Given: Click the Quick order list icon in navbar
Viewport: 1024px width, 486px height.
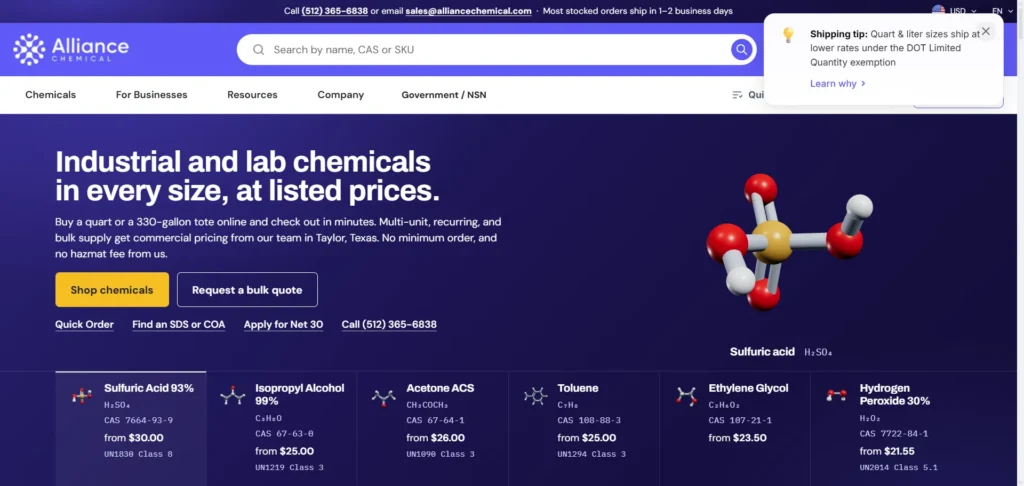Looking at the screenshot, I should 737,95.
